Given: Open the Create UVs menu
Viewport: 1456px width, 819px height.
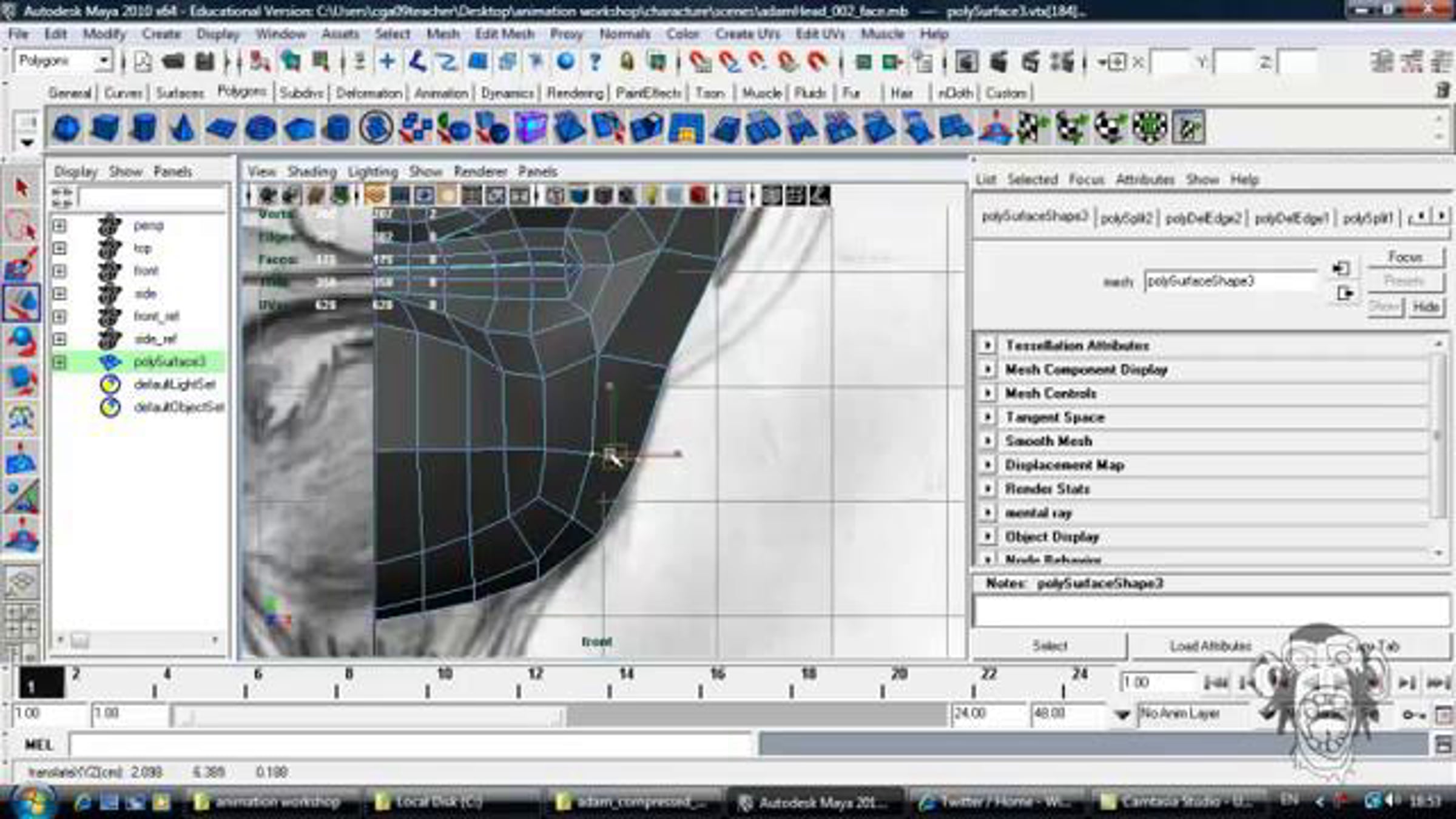Looking at the screenshot, I should 747,34.
